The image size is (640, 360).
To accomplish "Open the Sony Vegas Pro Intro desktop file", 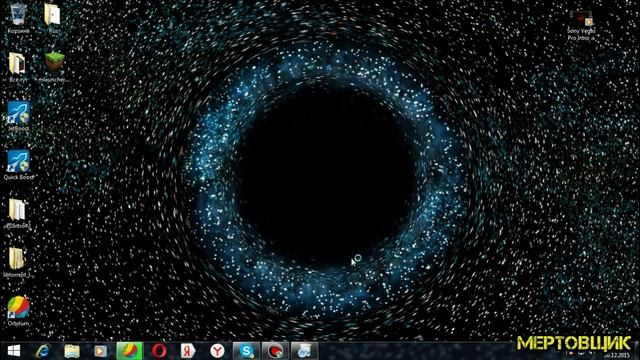I will (x=581, y=25).
